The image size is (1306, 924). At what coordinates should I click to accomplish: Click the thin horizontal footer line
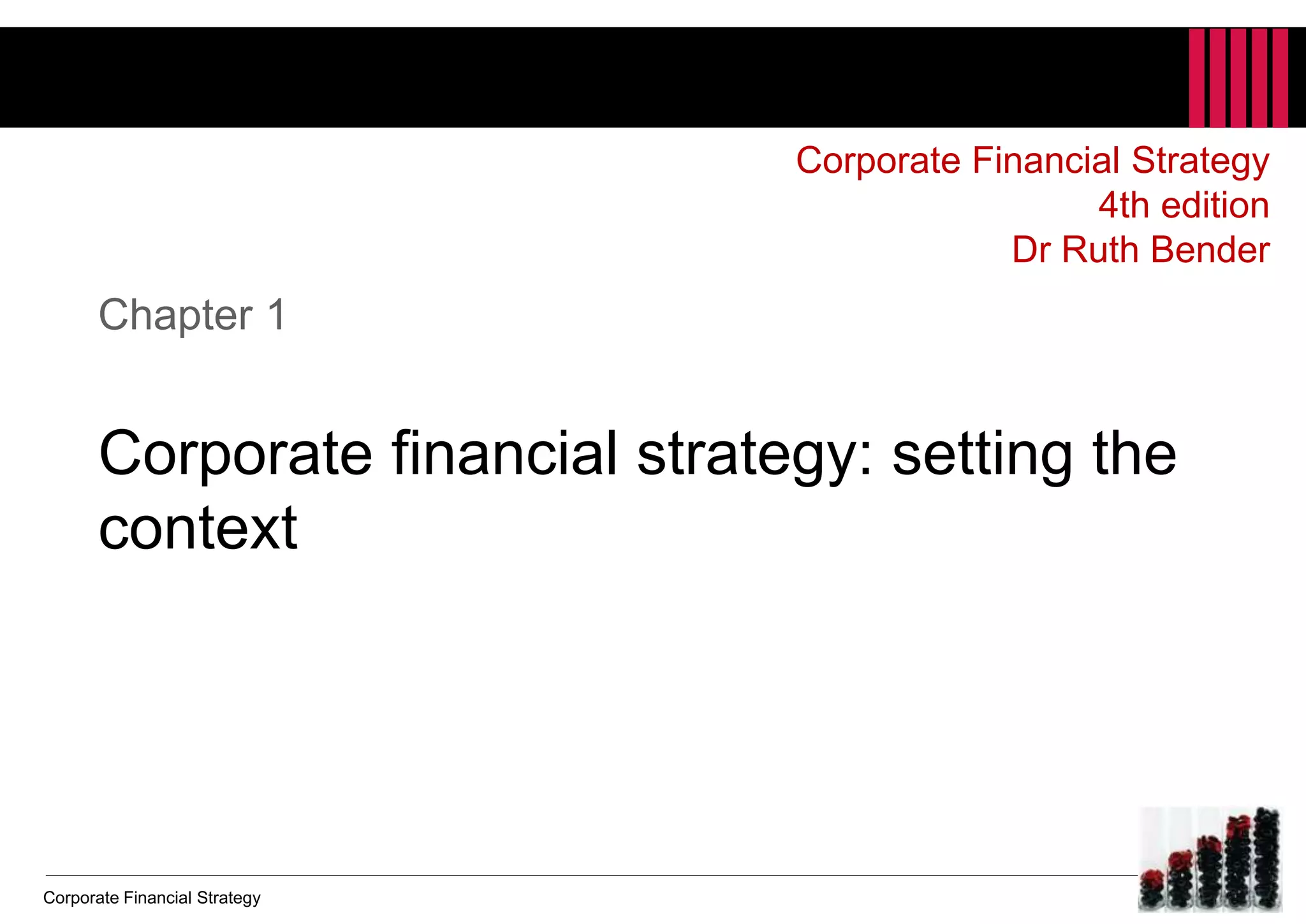tap(574, 876)
